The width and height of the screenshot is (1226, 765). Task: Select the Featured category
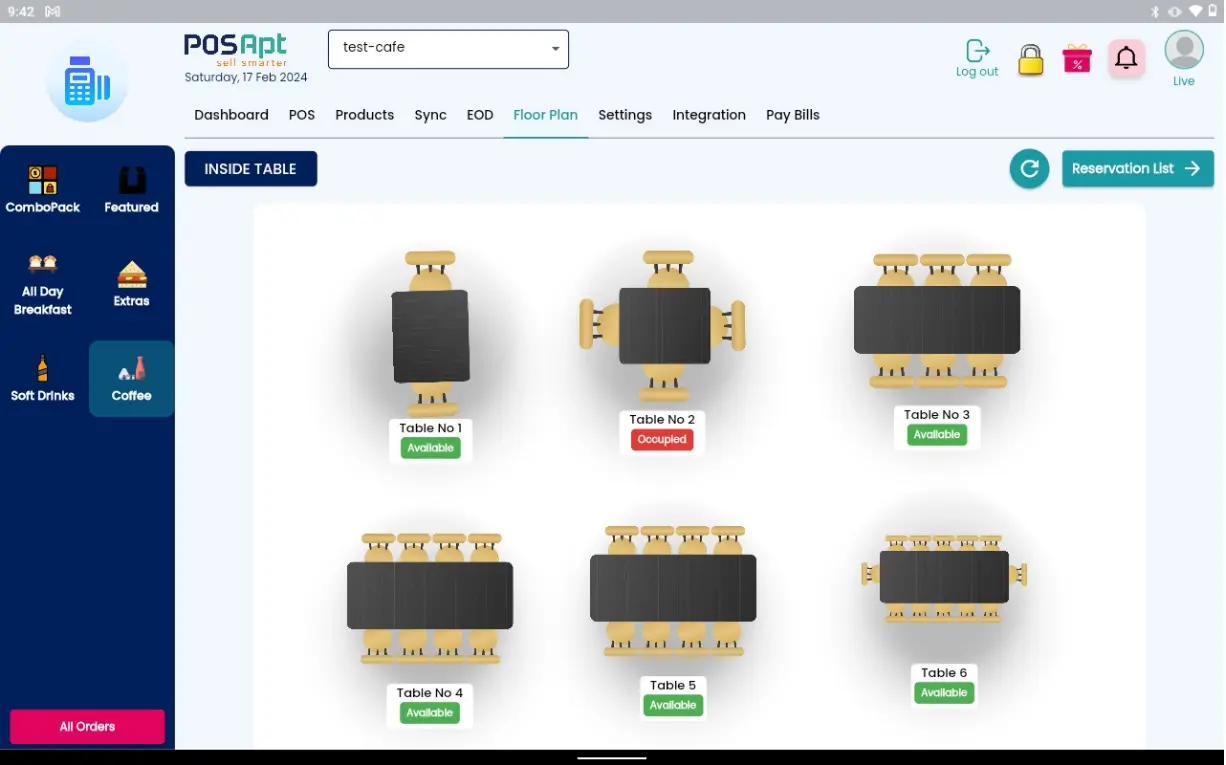click(131, 190)
